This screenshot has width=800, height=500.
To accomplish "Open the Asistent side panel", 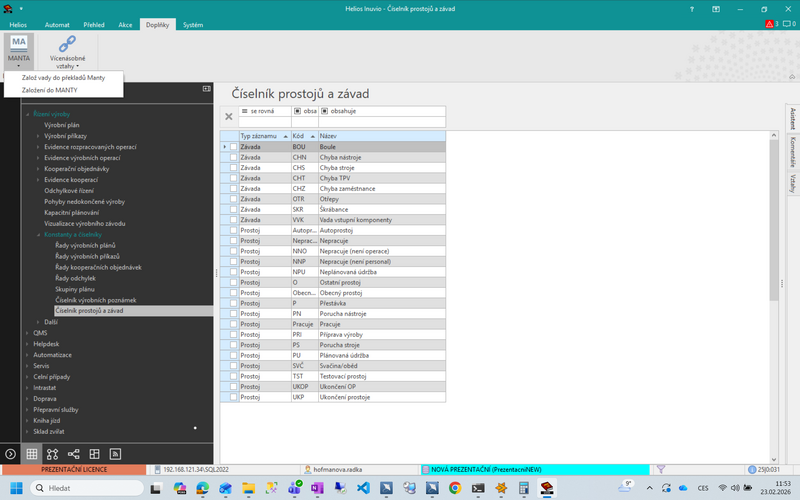I will [792, 118].
